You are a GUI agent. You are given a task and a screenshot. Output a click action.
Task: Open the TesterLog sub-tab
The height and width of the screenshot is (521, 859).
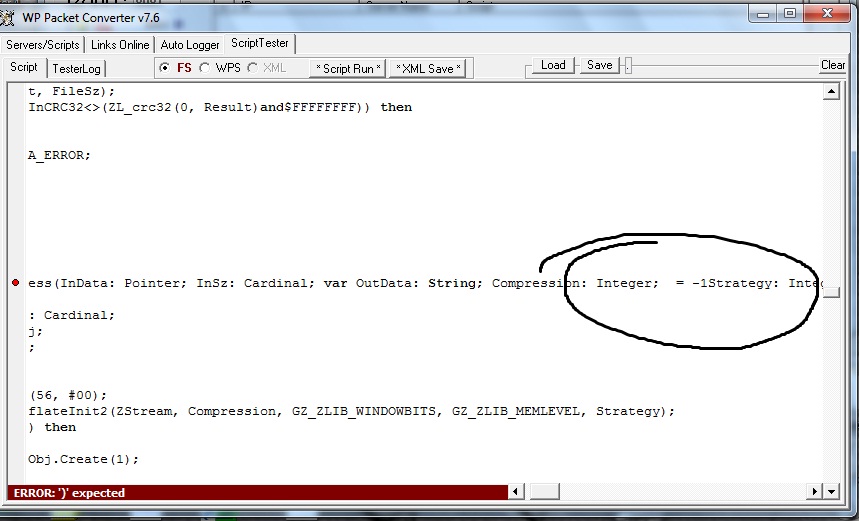pyautogui.click(x=77, y=69)
